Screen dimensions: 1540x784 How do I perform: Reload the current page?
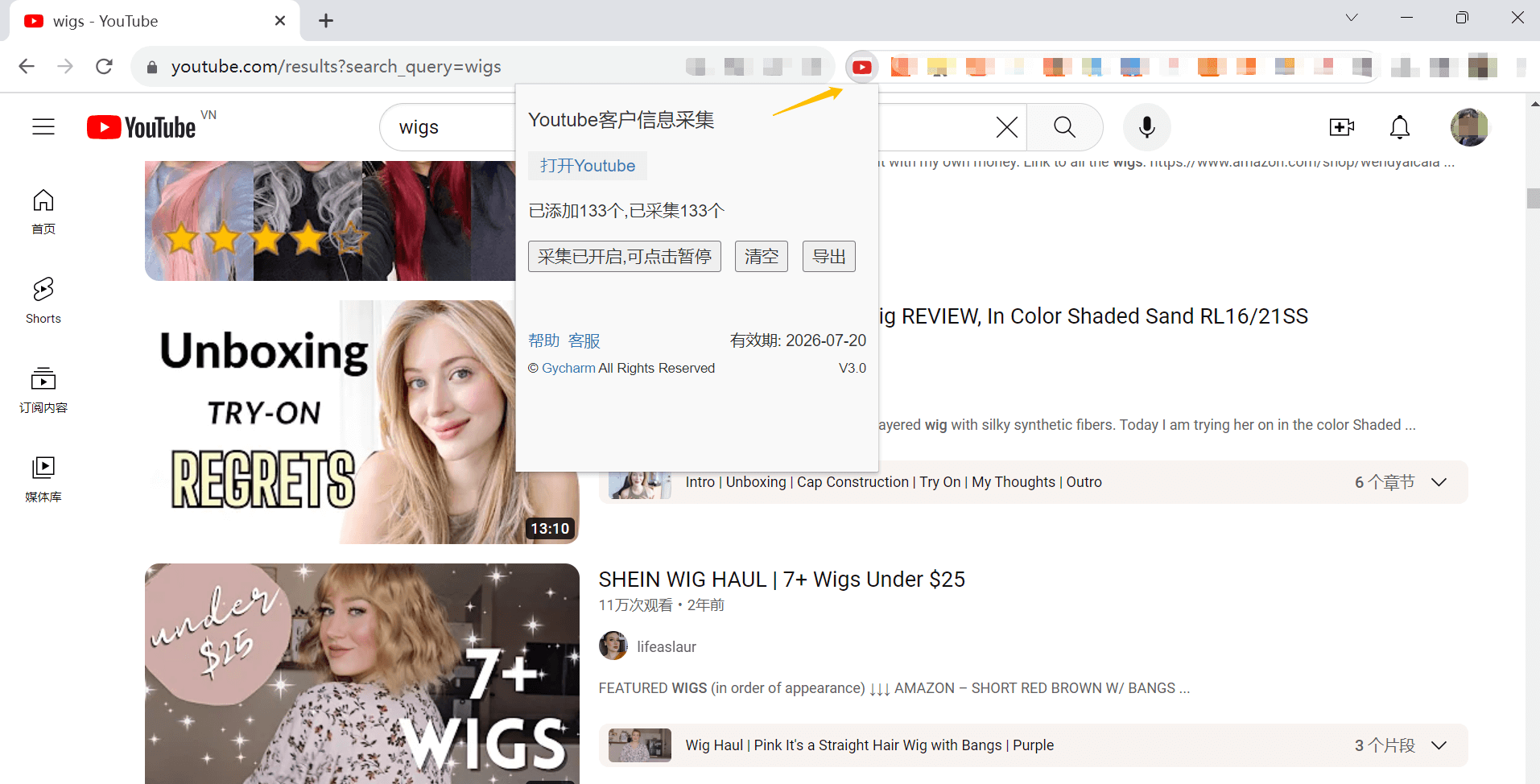[x=104, y=66]
